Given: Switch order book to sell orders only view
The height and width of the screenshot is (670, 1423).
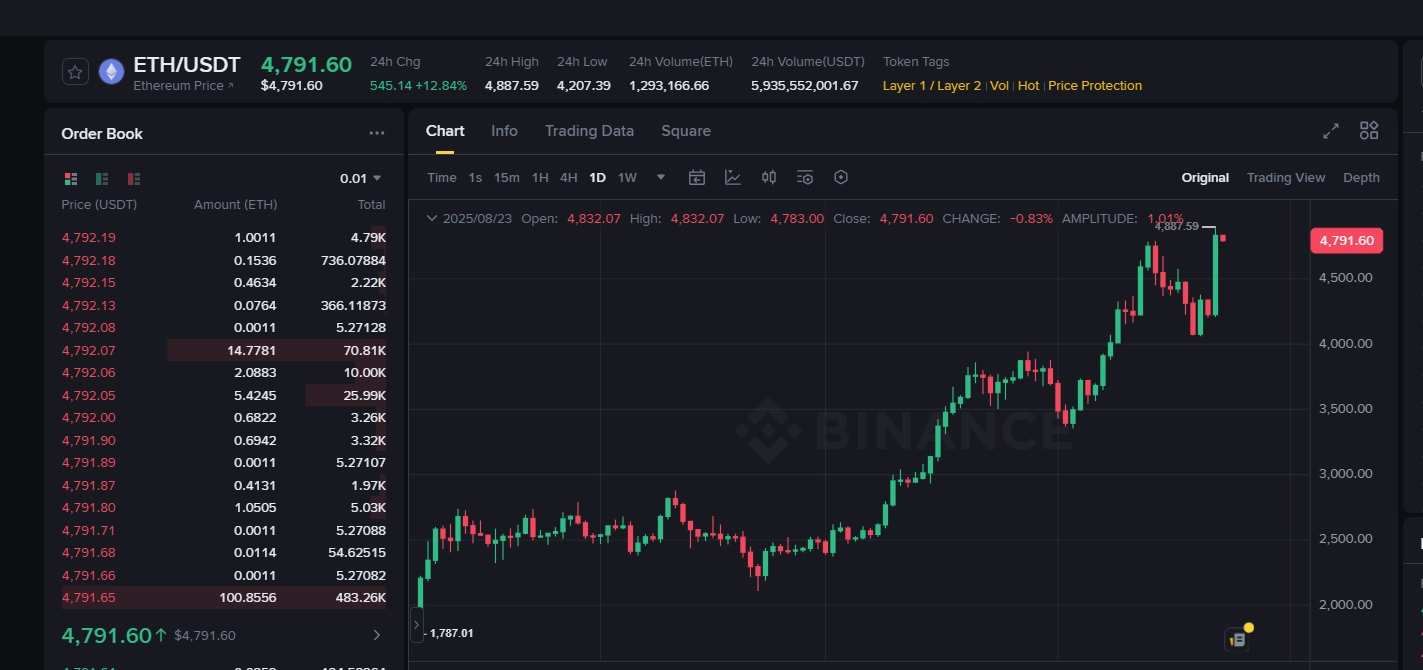Looking at the screenshot, I should (133, 178).
